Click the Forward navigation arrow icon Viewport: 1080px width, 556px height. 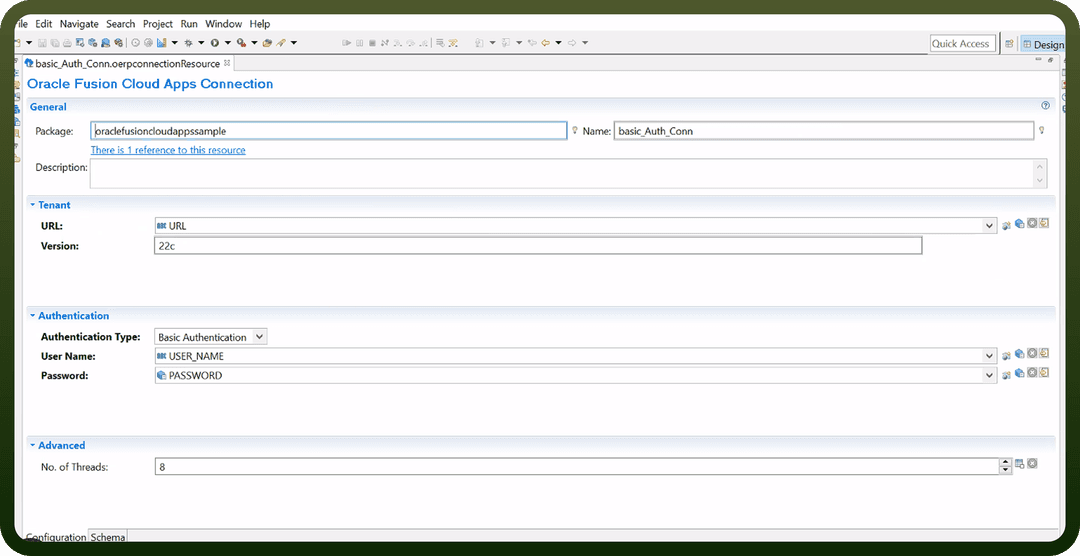point(572,43)
